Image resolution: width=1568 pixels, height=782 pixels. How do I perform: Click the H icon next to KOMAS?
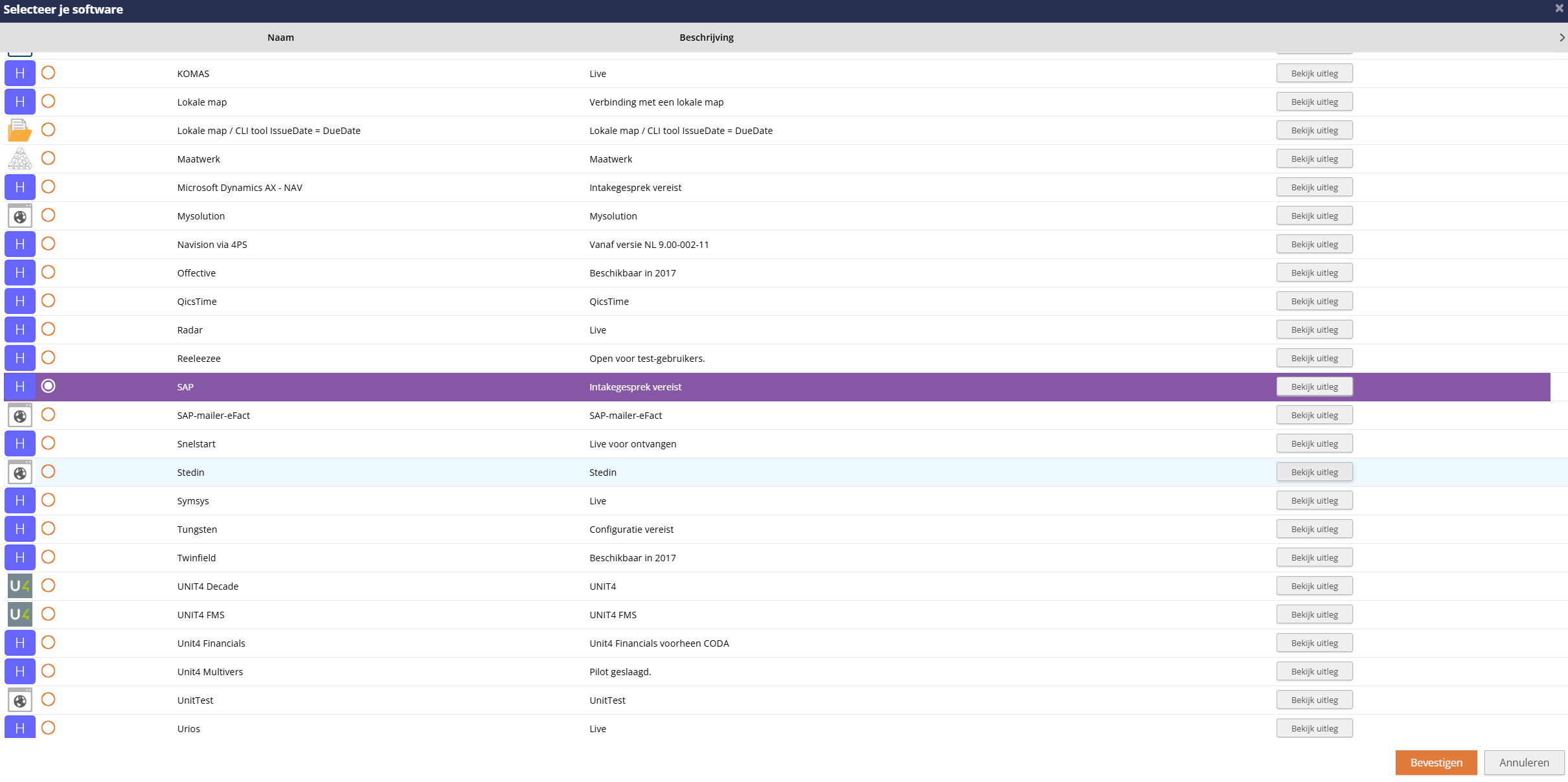[x=20, y=73]
